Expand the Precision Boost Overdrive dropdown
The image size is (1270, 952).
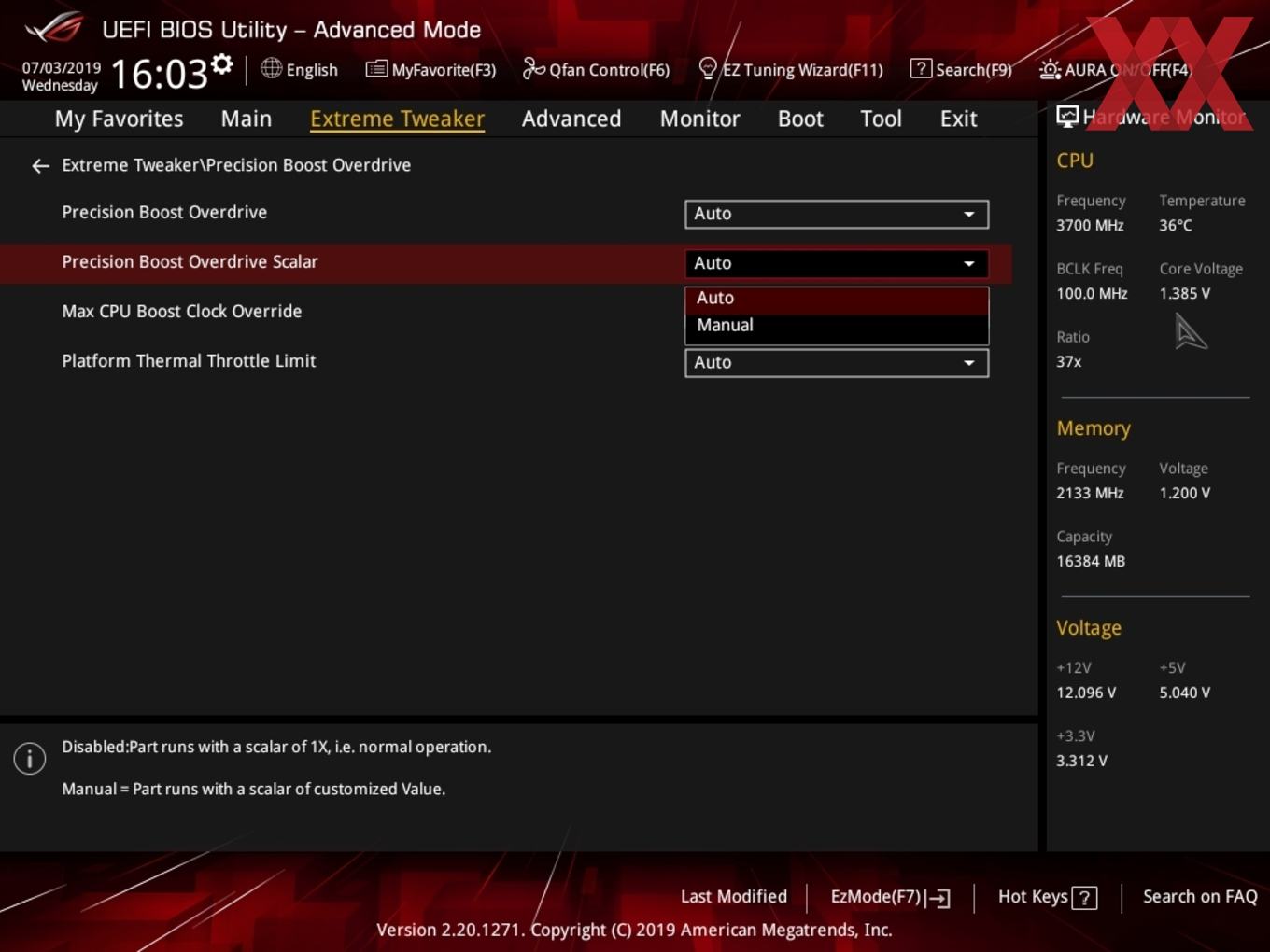tap(837, 214)
